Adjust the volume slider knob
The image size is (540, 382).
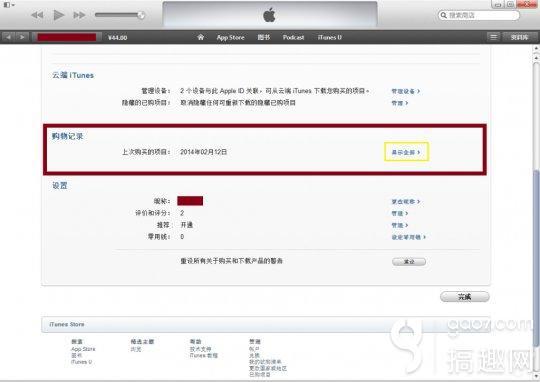(141, 15)
